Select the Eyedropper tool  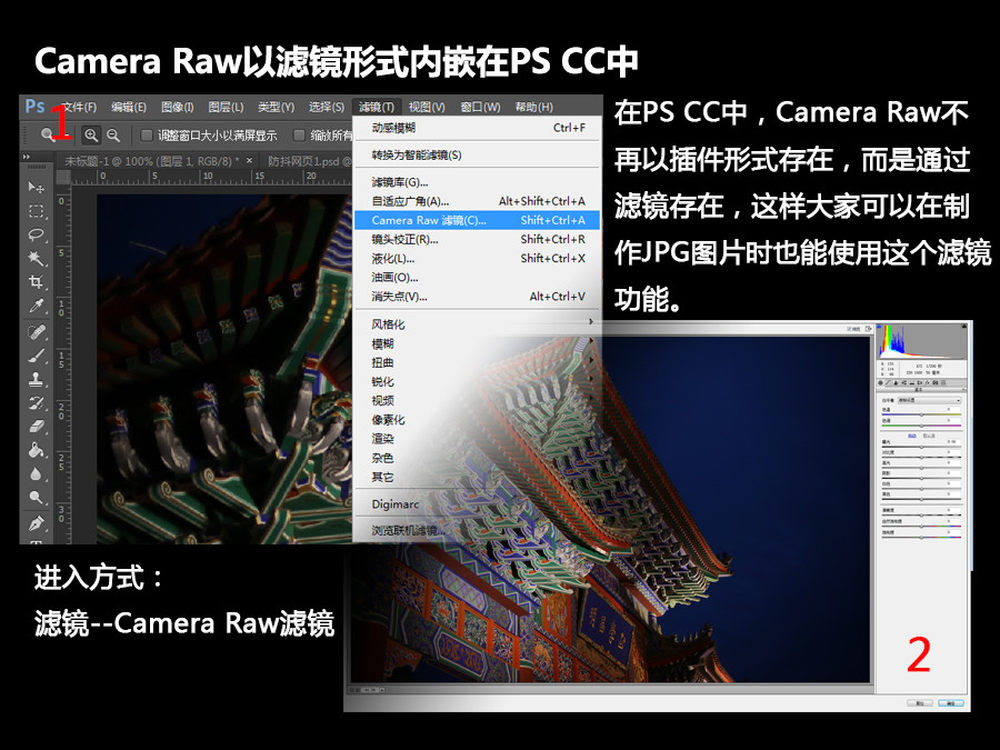pos(36,306)
